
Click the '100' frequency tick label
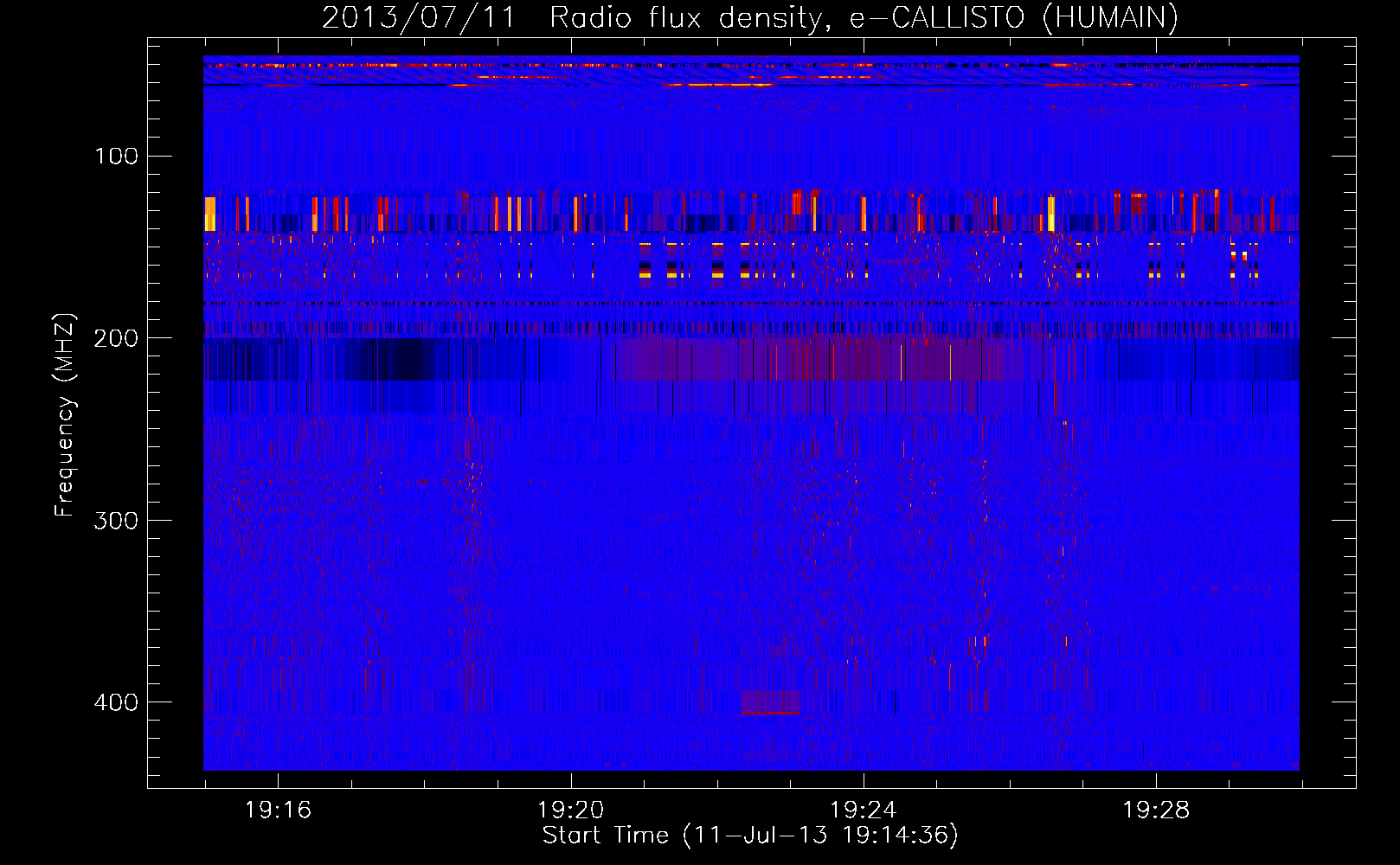(x=117, y=156)
